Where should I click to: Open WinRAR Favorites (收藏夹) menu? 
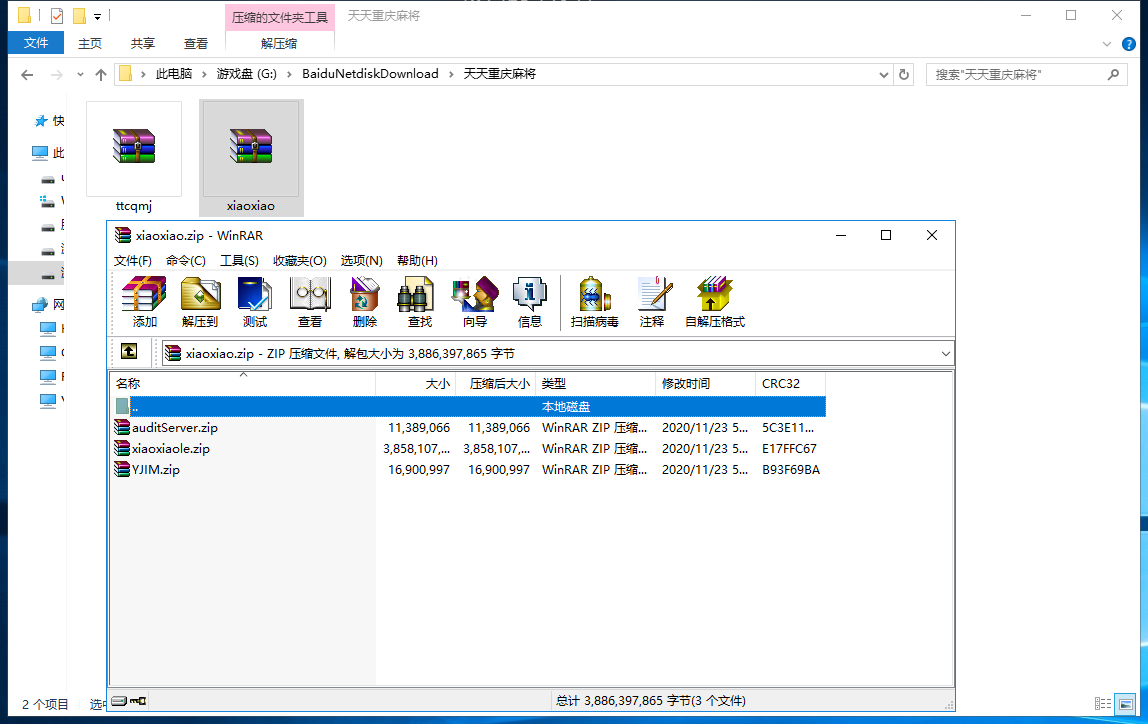(x=299, y=261)
